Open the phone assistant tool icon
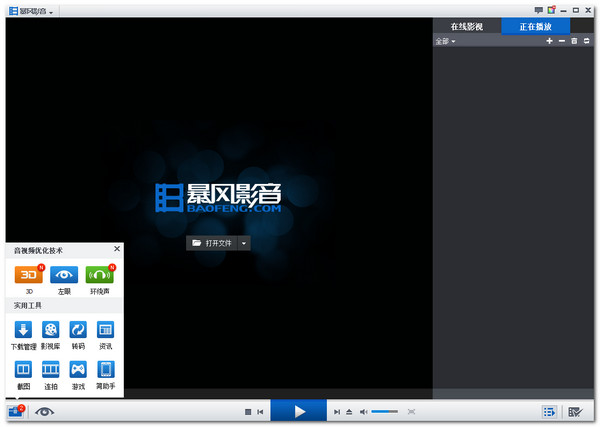 click(105, 369)
